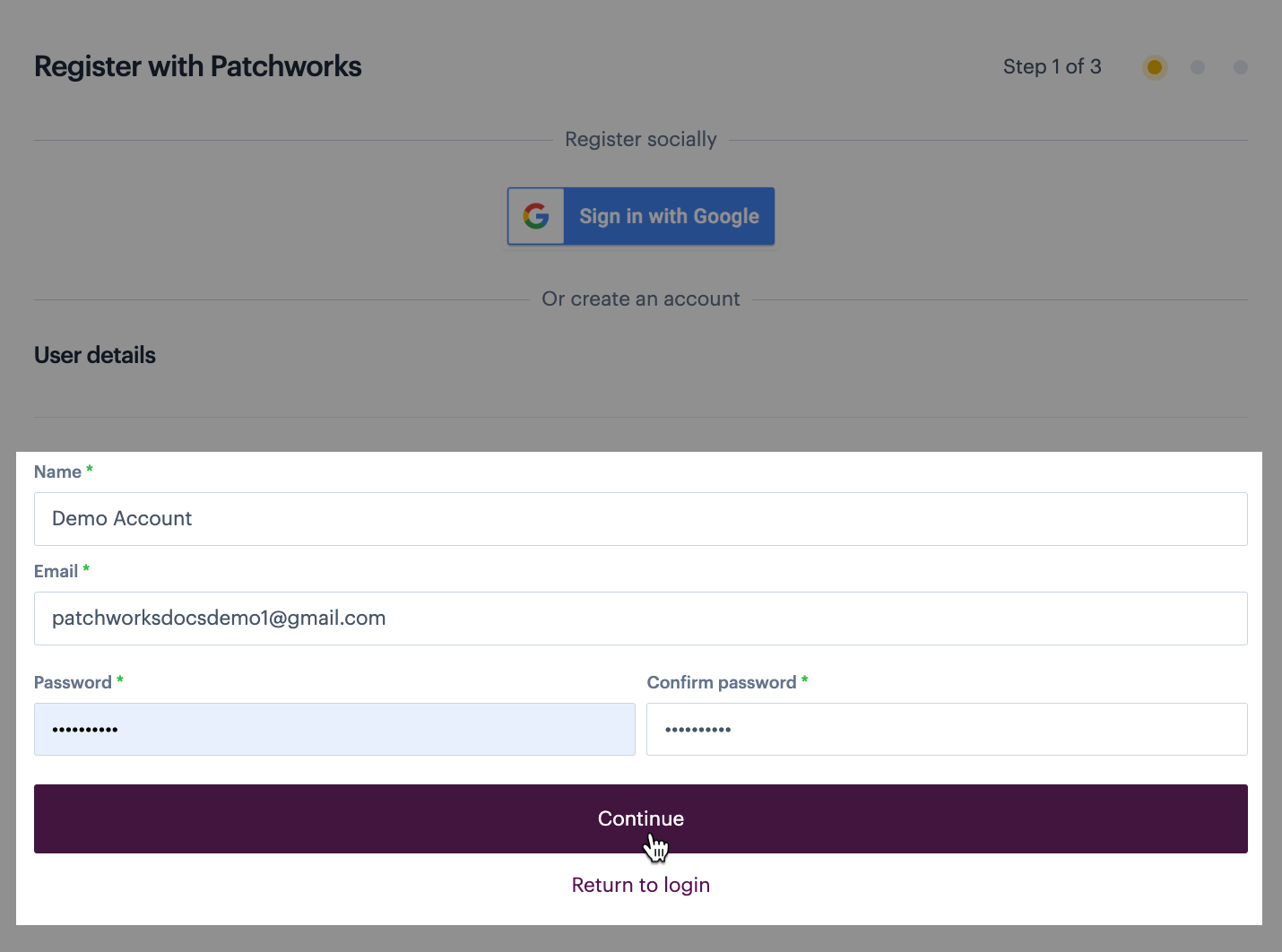The width and height of the screenshot is (1282, 952).
Task: Click Sign in with Google button
Action: click(641, 216)
